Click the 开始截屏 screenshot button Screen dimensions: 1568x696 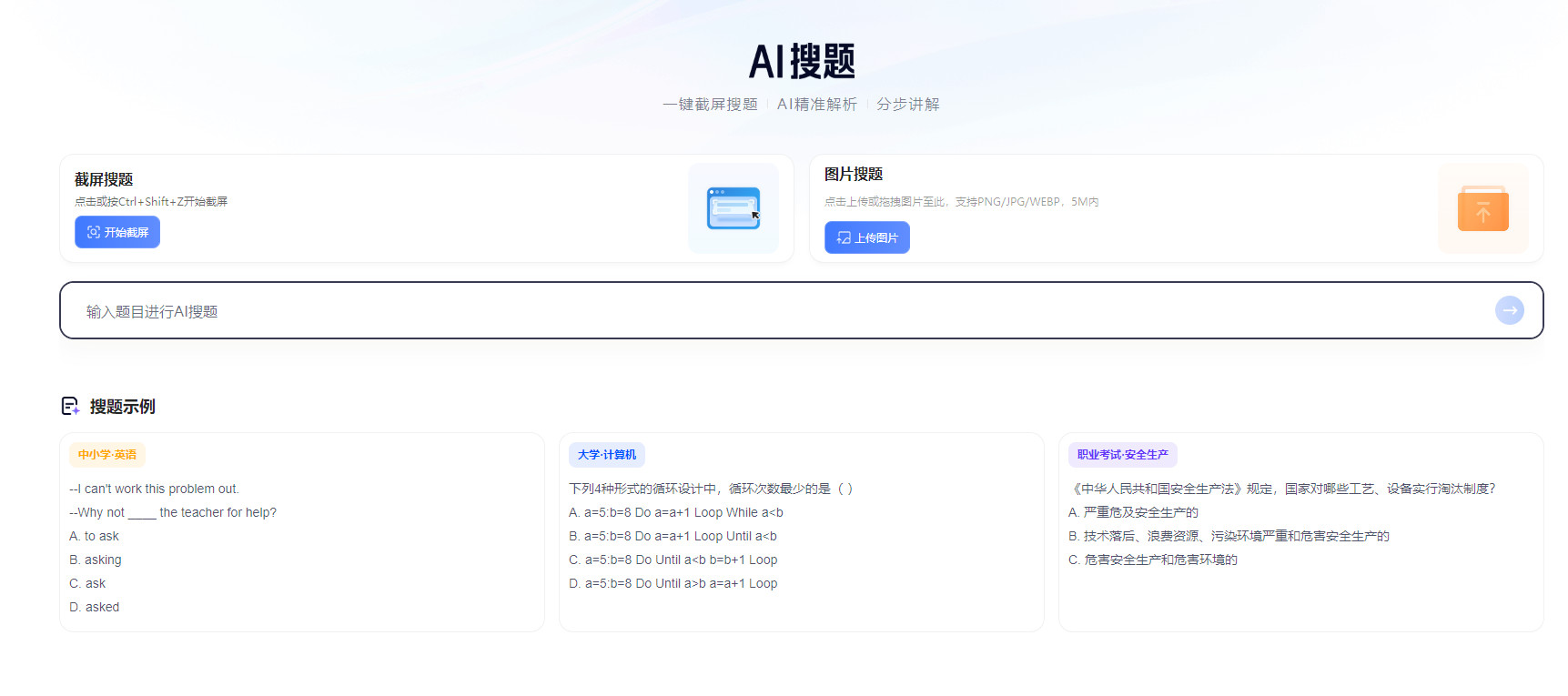click(x=117, y=232)
